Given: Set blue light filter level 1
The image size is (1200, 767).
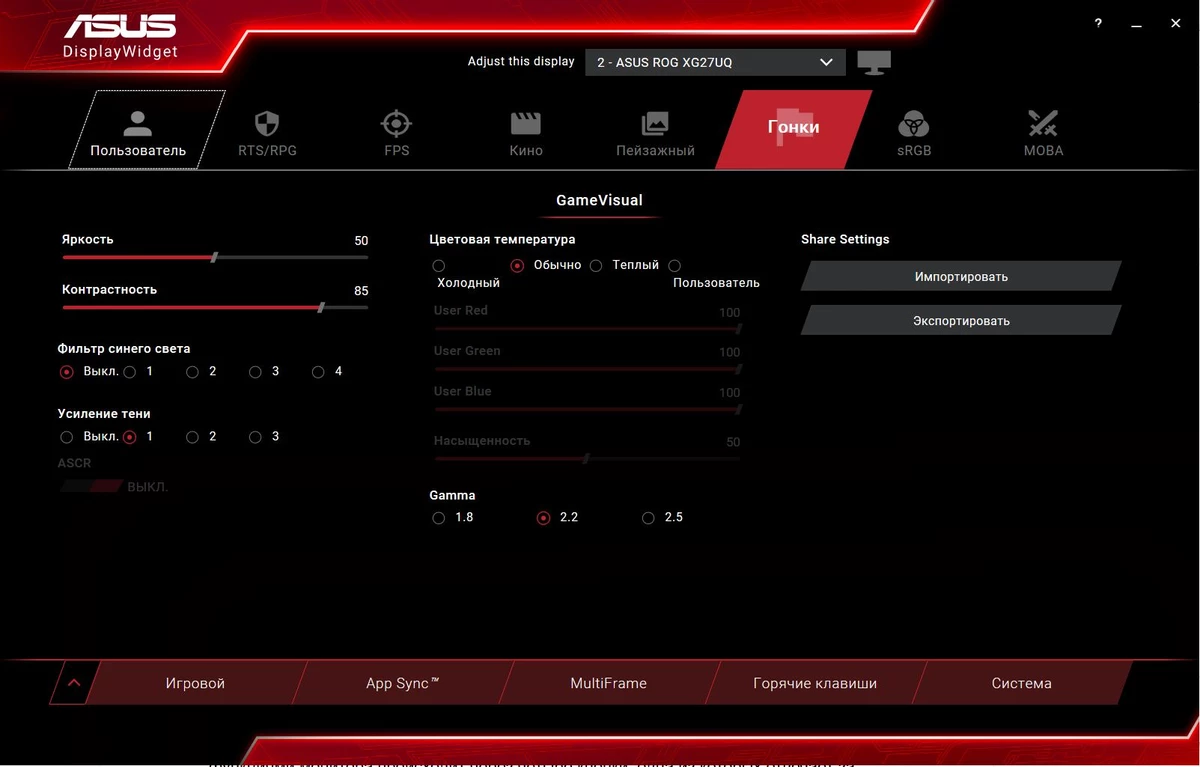Looking at the screenshot, I should [x=130, y=372].
